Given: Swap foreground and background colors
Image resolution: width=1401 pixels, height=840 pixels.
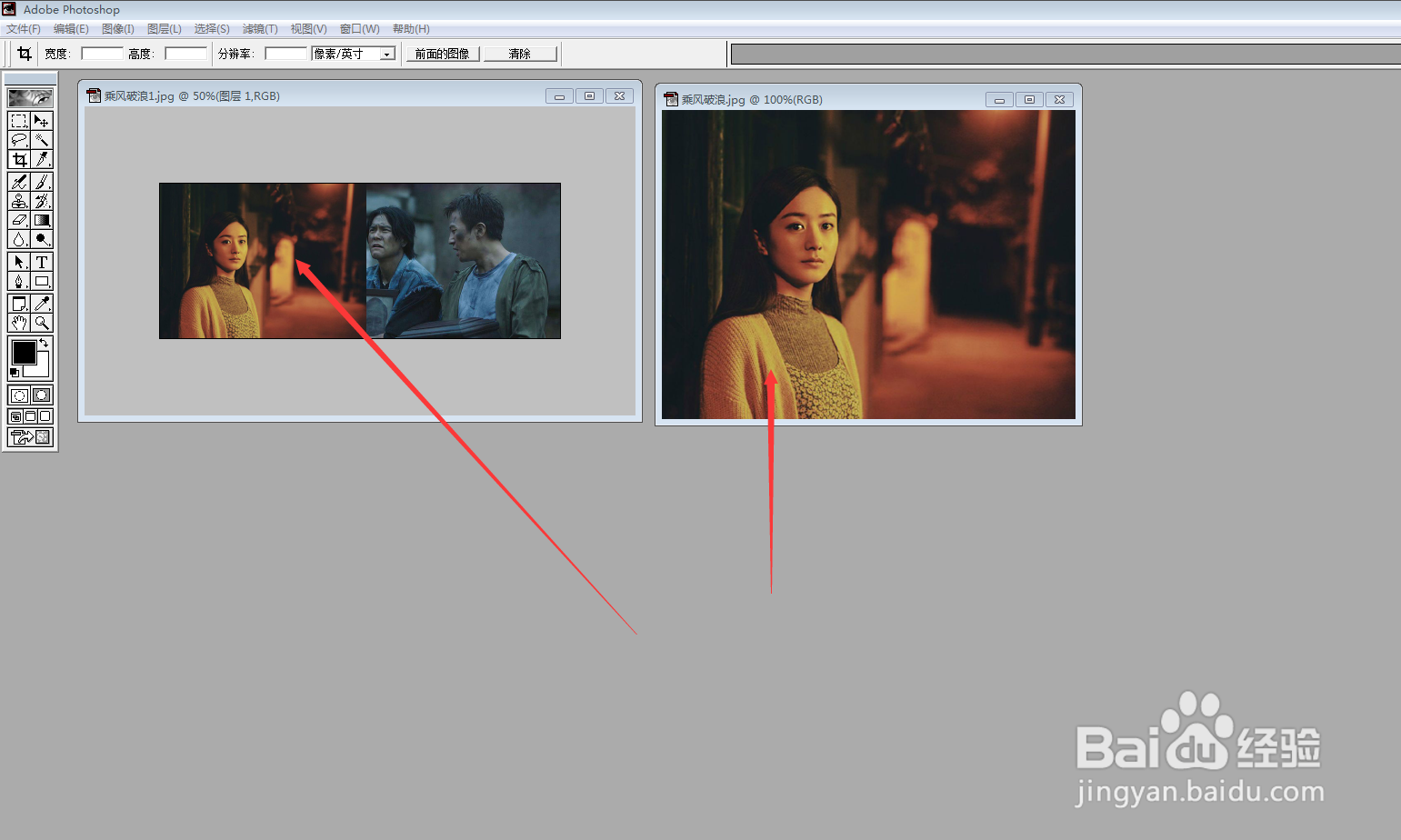Looking at the screenshot, I should pyautogui.click(x=44, y=343).
